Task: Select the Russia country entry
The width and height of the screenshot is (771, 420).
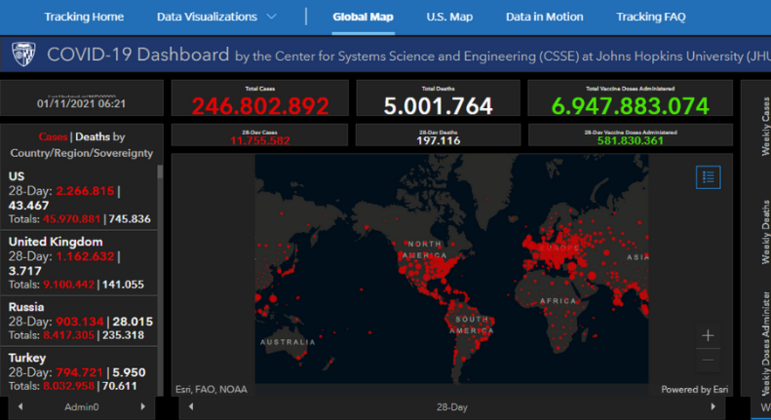Action: click(79, 321)
